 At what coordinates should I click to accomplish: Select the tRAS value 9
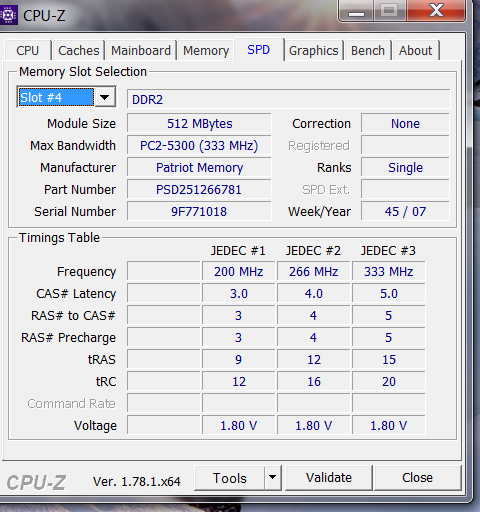click(x=239, y=360)
